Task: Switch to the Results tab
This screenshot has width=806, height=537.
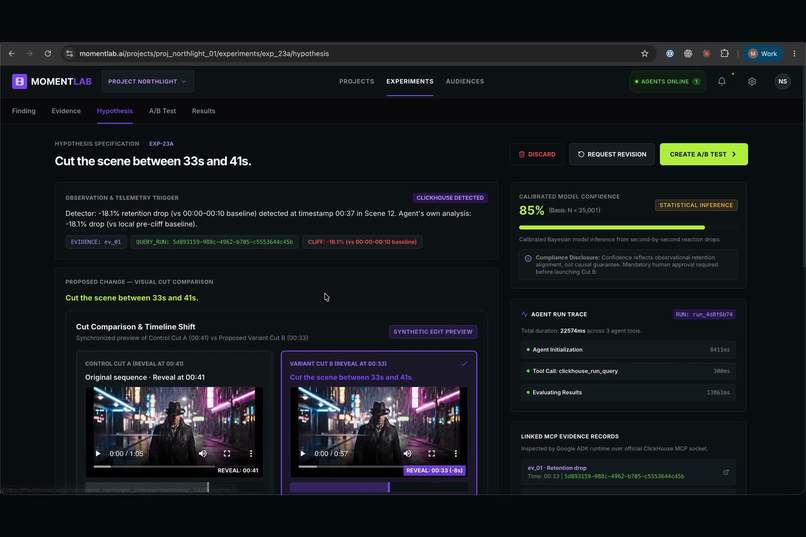Action: tap(204, 111)
